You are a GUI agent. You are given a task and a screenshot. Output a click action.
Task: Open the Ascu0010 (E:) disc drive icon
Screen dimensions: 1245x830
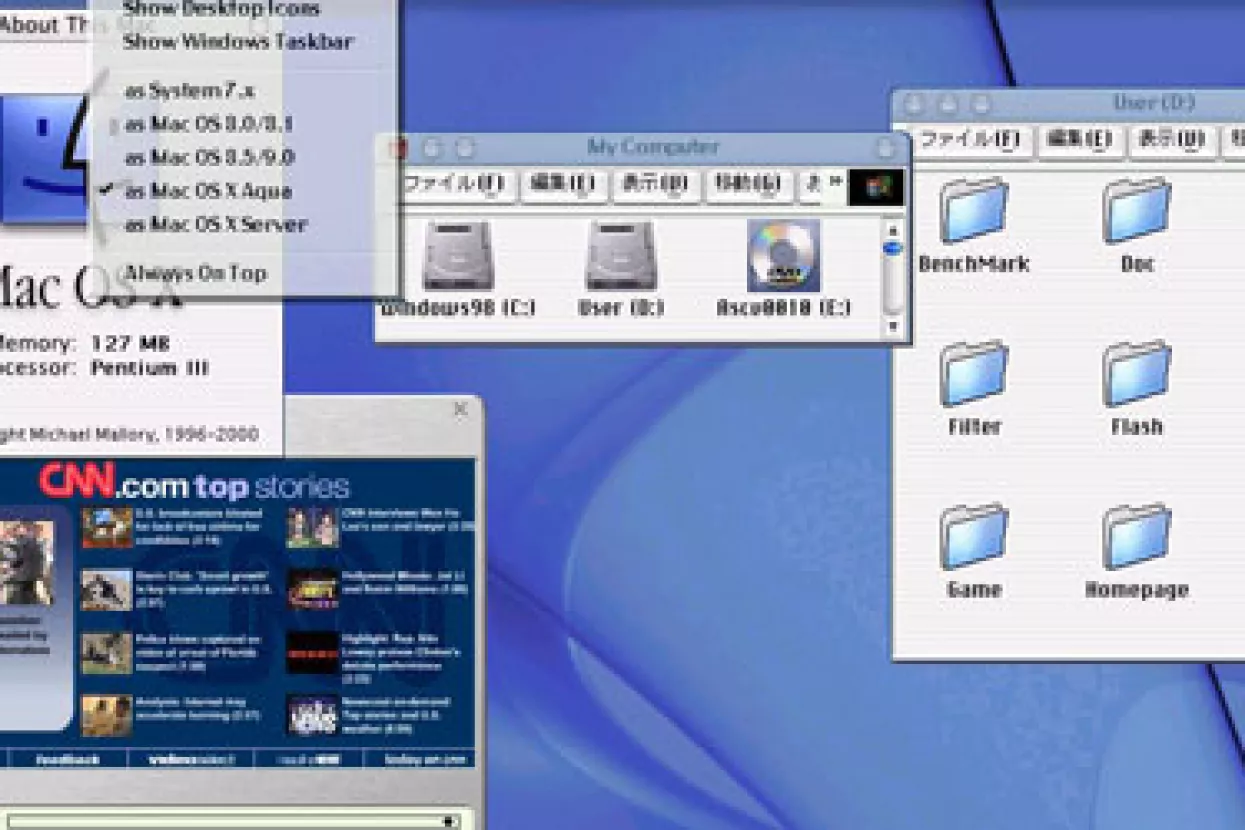[783, 256]
